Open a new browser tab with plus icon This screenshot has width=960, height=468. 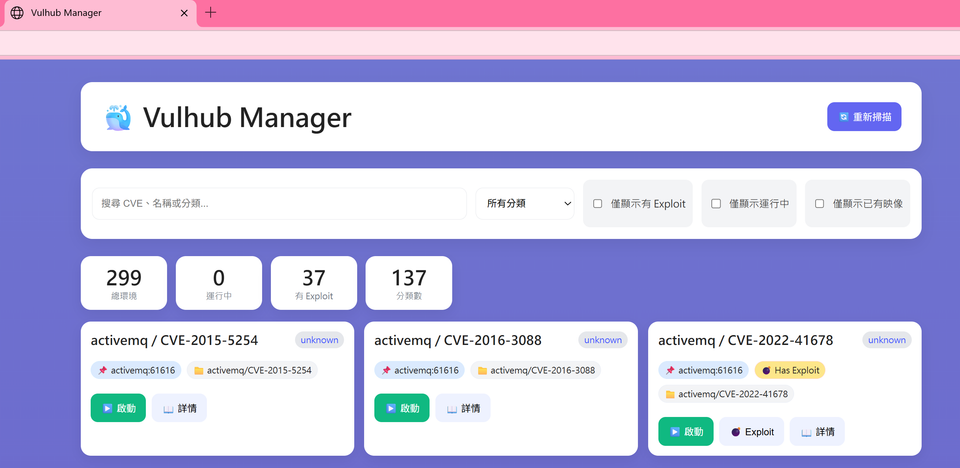[x=210, y=13]
